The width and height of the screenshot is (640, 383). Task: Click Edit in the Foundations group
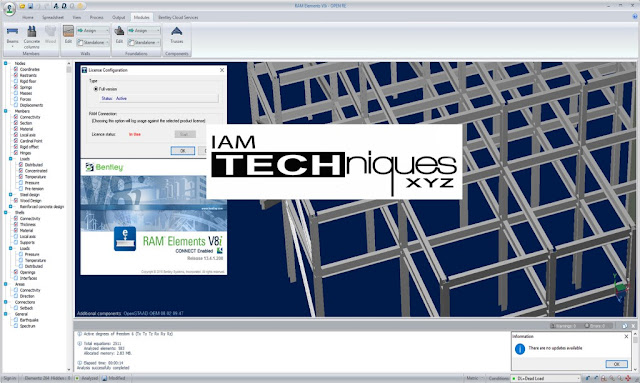(119, 35)
